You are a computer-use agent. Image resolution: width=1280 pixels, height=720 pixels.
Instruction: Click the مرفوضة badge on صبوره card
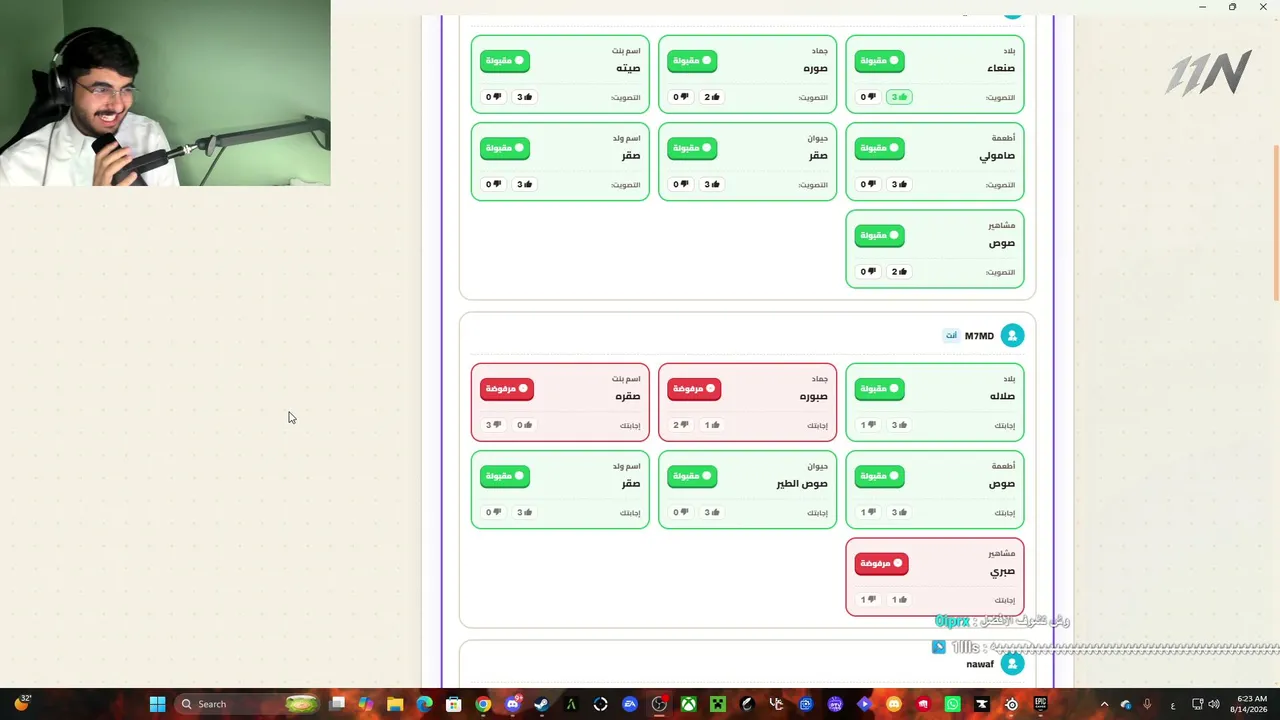[694, 388]
